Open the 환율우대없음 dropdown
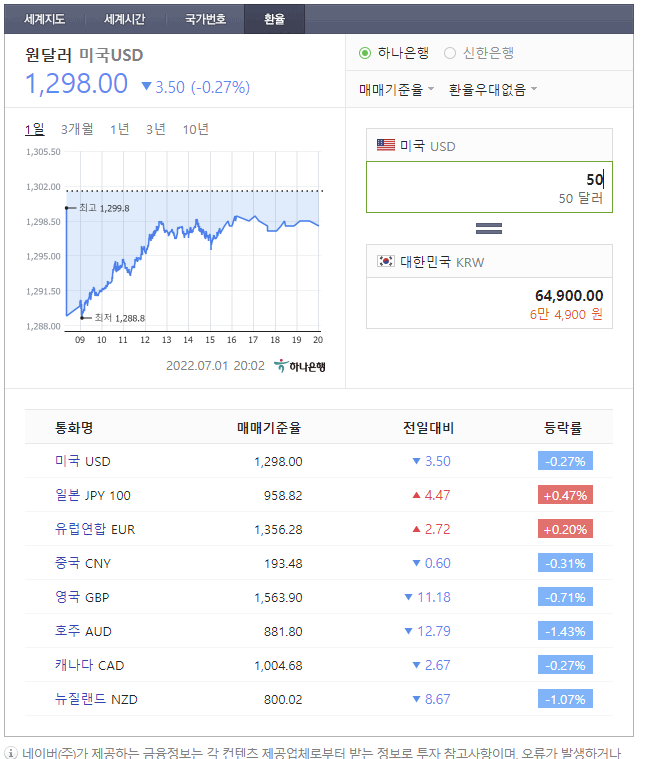Image resolution: width=648 pixels, height=759 pixels. click(493, 90)
